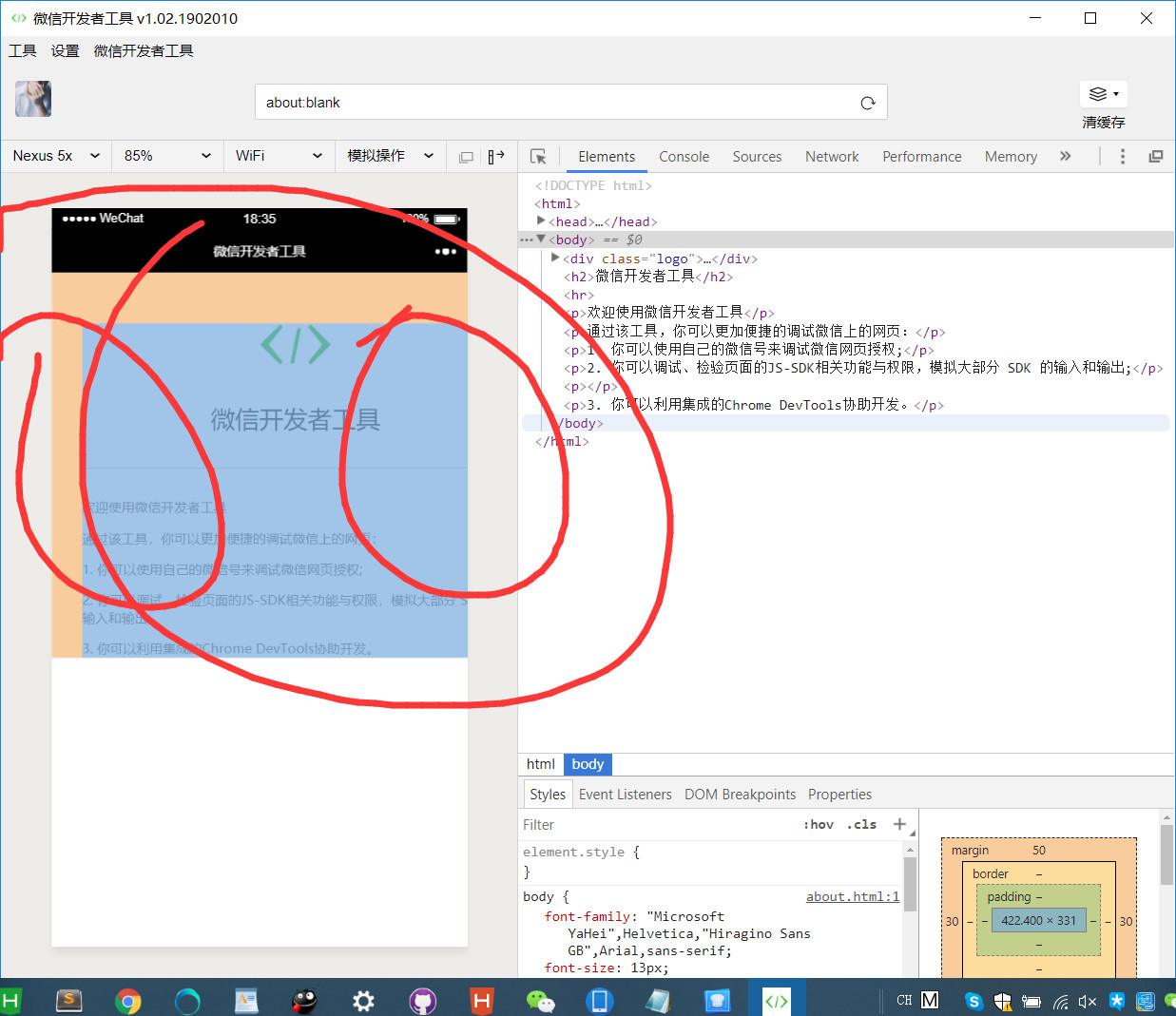Click the user avatar picture
The height and width of the screenshot is (1016, 1176).
pyautogui.click(x=33, y=99)
